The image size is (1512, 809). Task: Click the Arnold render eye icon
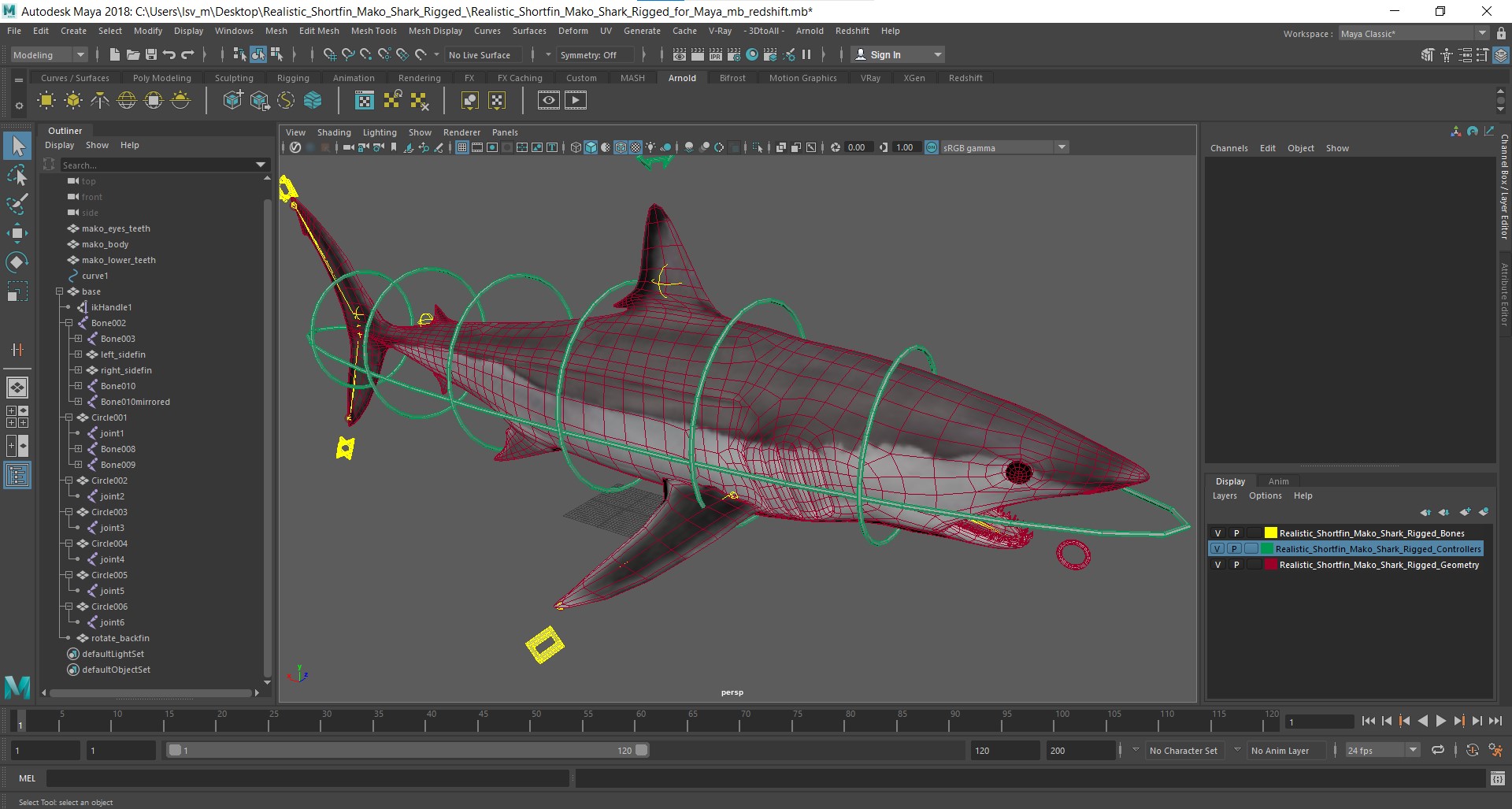(x=549, y=100)
